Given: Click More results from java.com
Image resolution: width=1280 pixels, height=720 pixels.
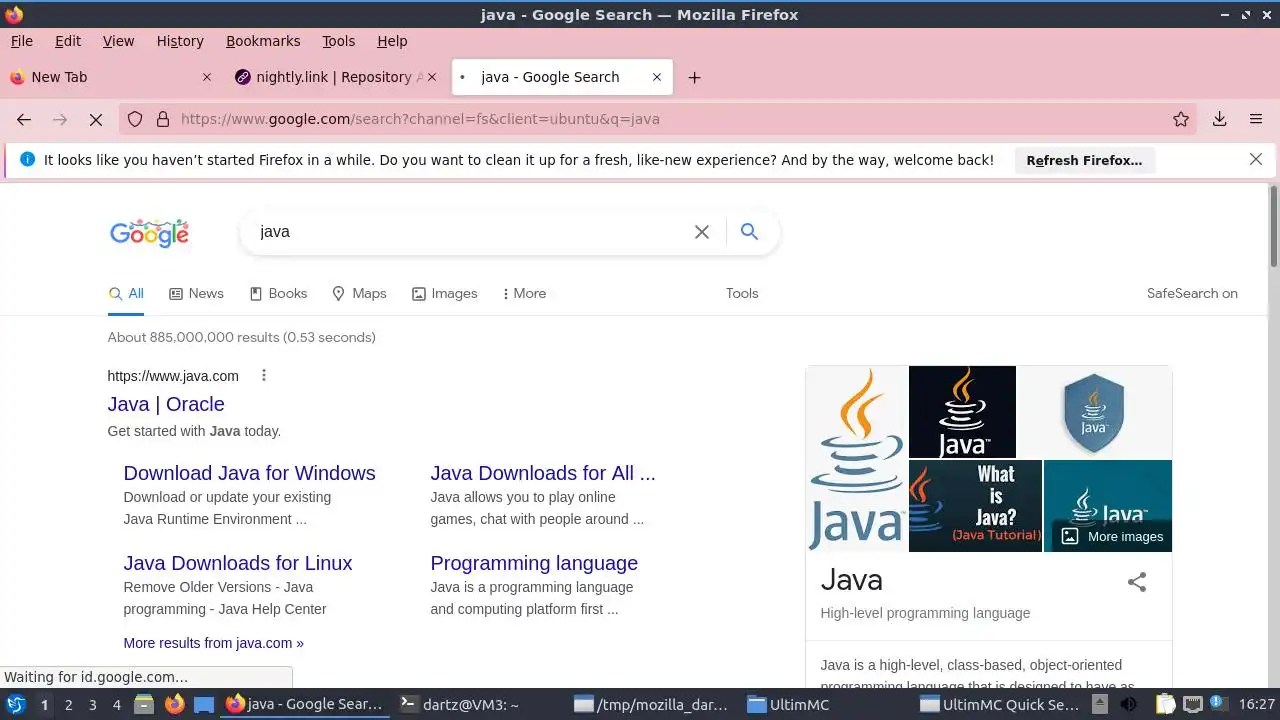Looking at the screenshot, I should [x=213, y=643].
